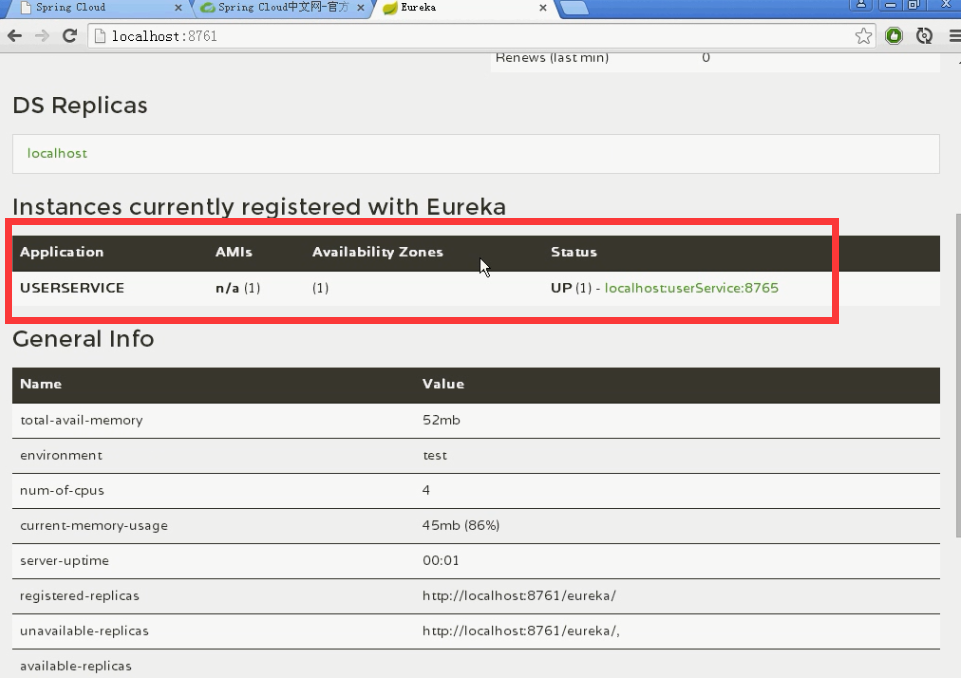Open the localhost DS replica link
The width and height of the screenshot is (961, 678).
click(x=57, y=153)
